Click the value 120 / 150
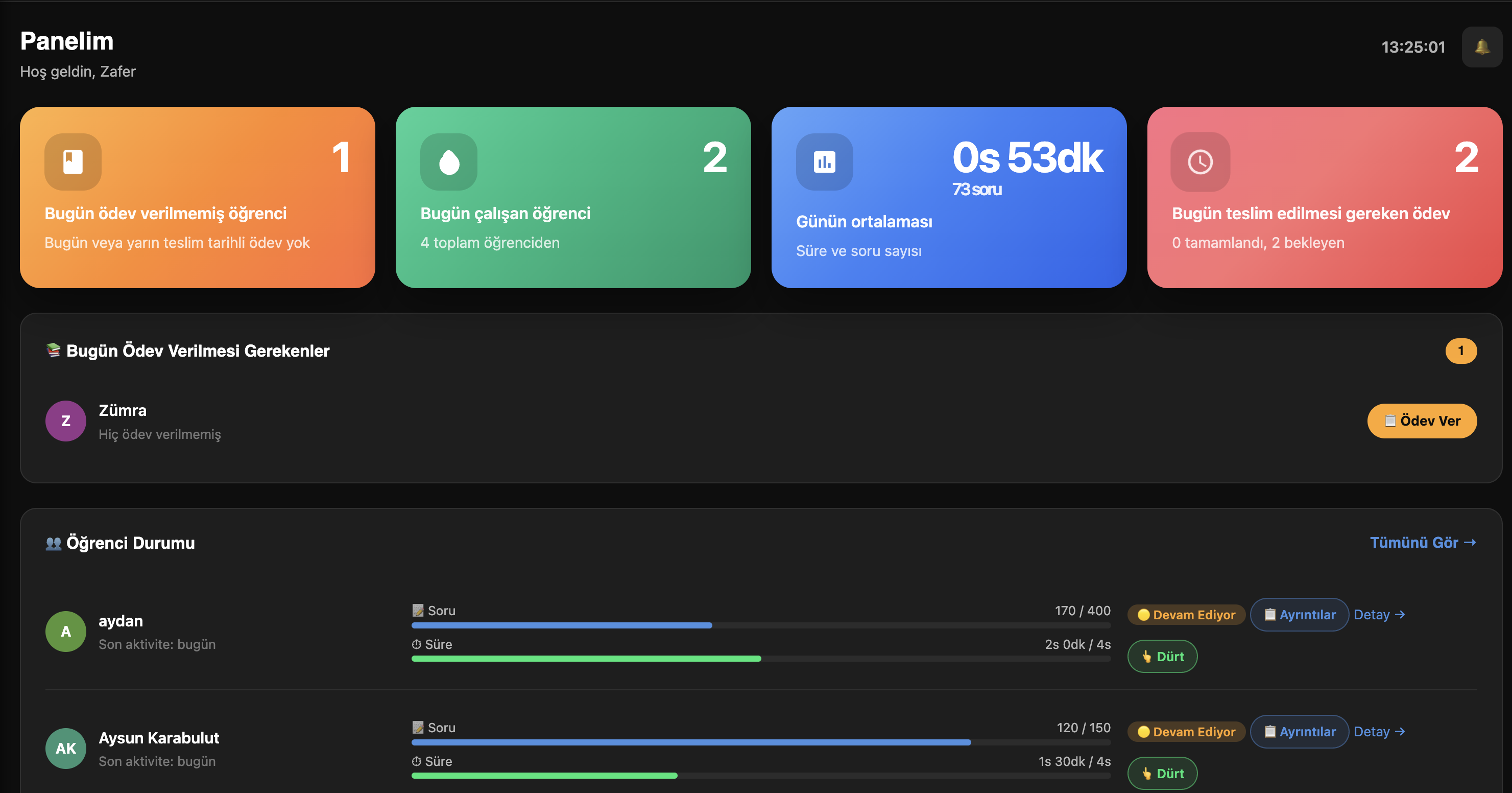The width and height of the screenshot is (1512, 793). point(1084,727)
